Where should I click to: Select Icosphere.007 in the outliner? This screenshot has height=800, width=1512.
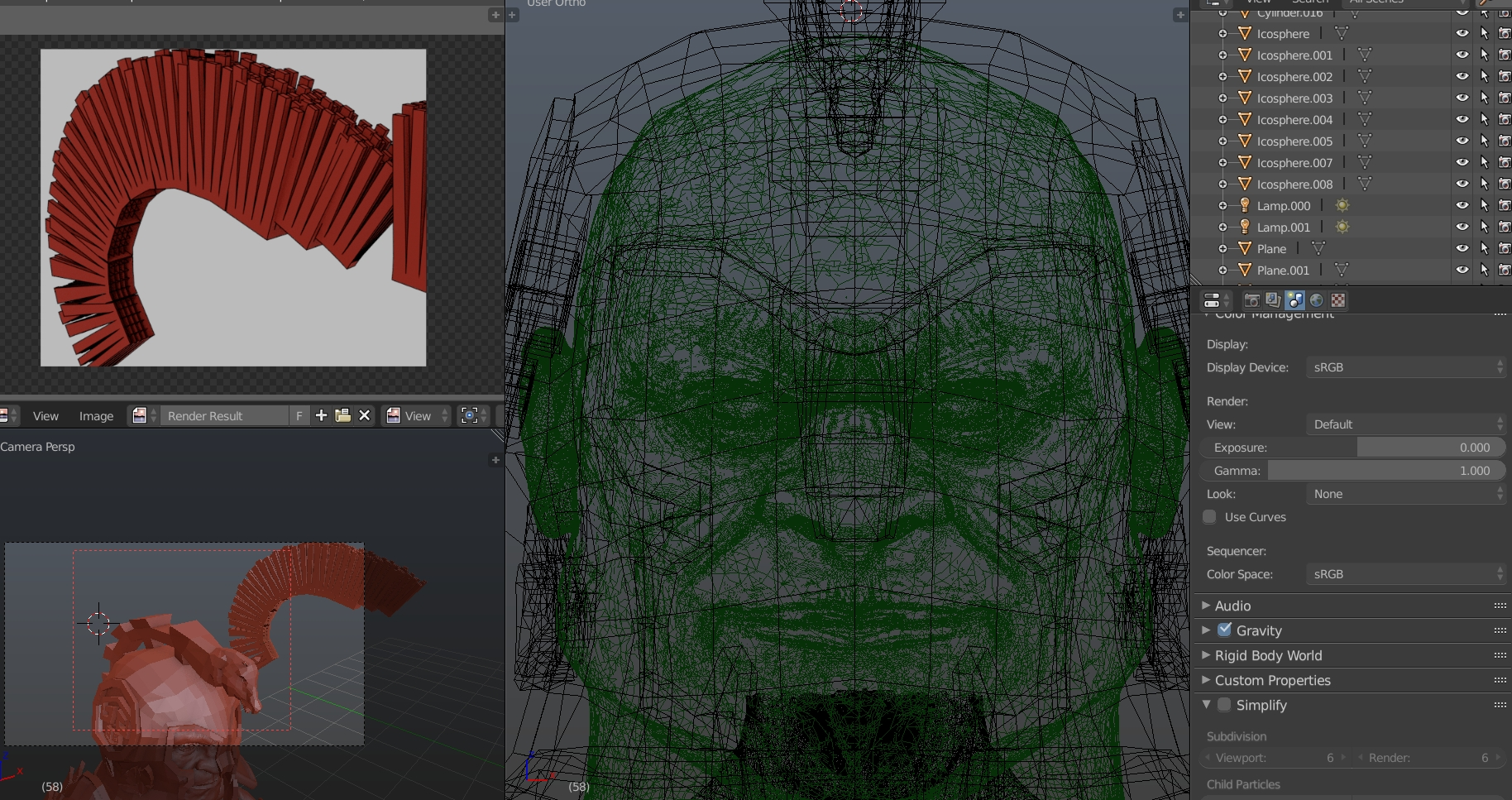coord(1294,163)
